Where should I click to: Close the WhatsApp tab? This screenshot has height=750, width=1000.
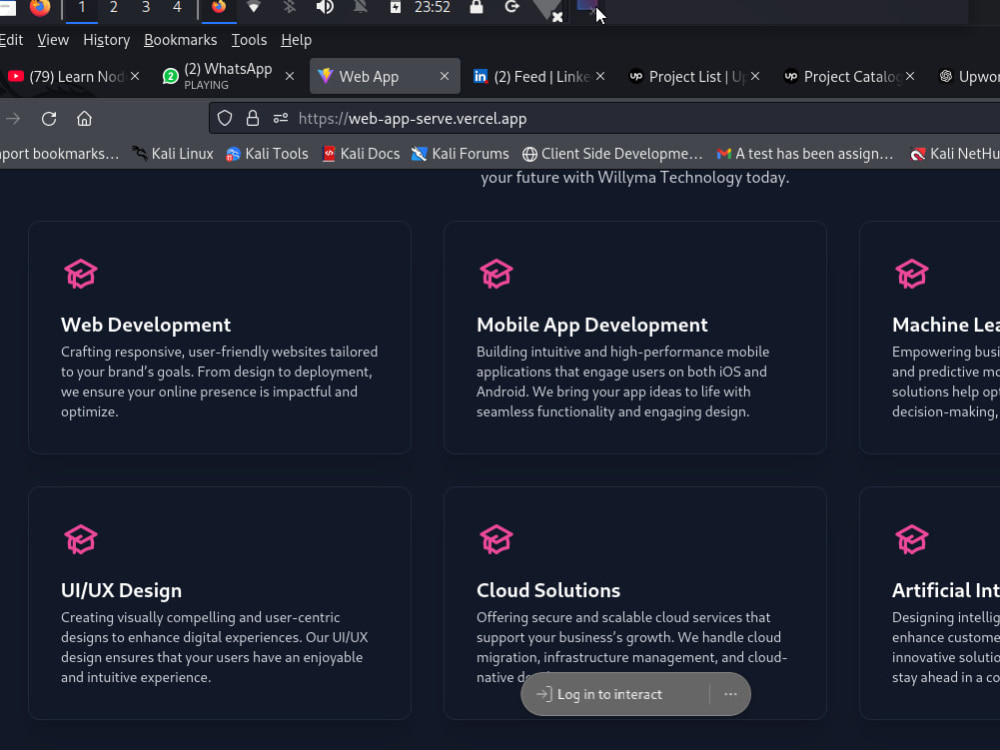[x=290, y=76]
